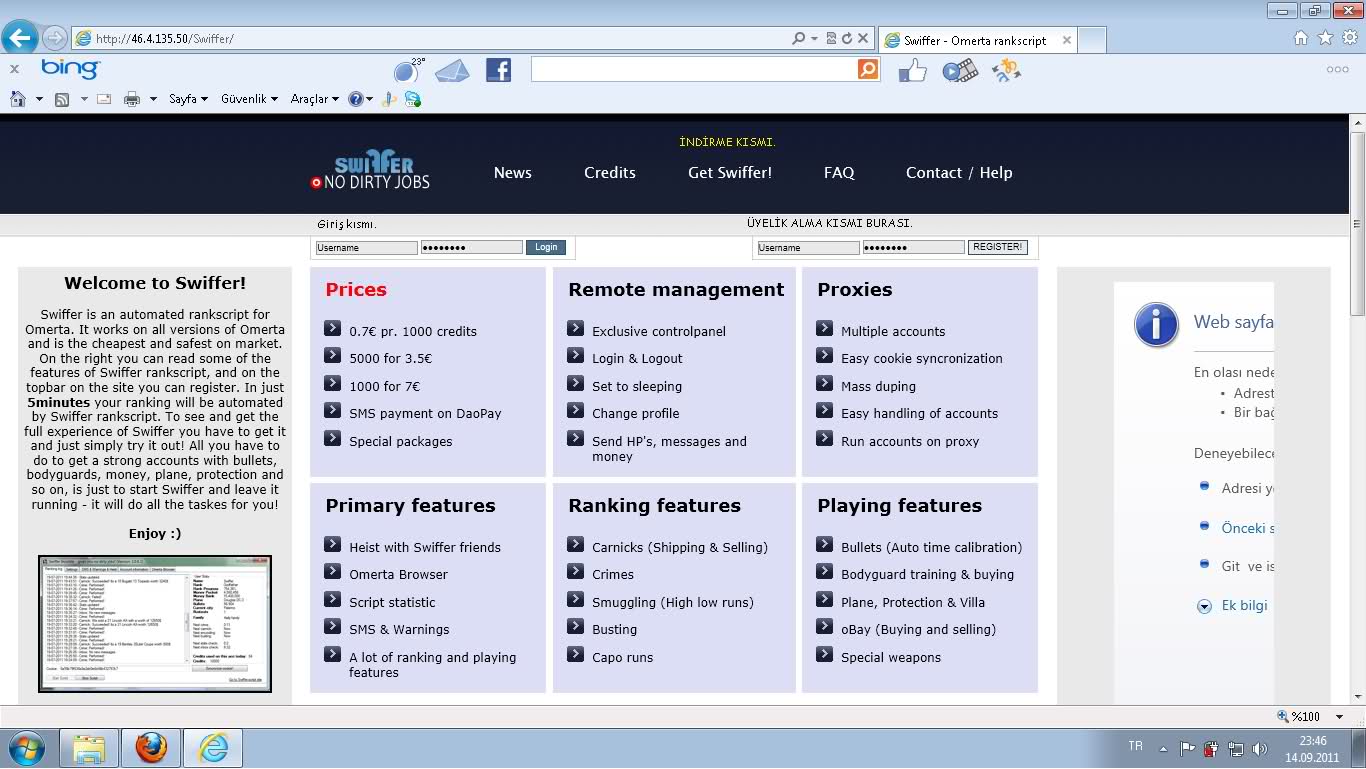Close the Swiffer - Omerta rankscript tab
Screen dimensions: 1366x769
tap(1066, 41)
